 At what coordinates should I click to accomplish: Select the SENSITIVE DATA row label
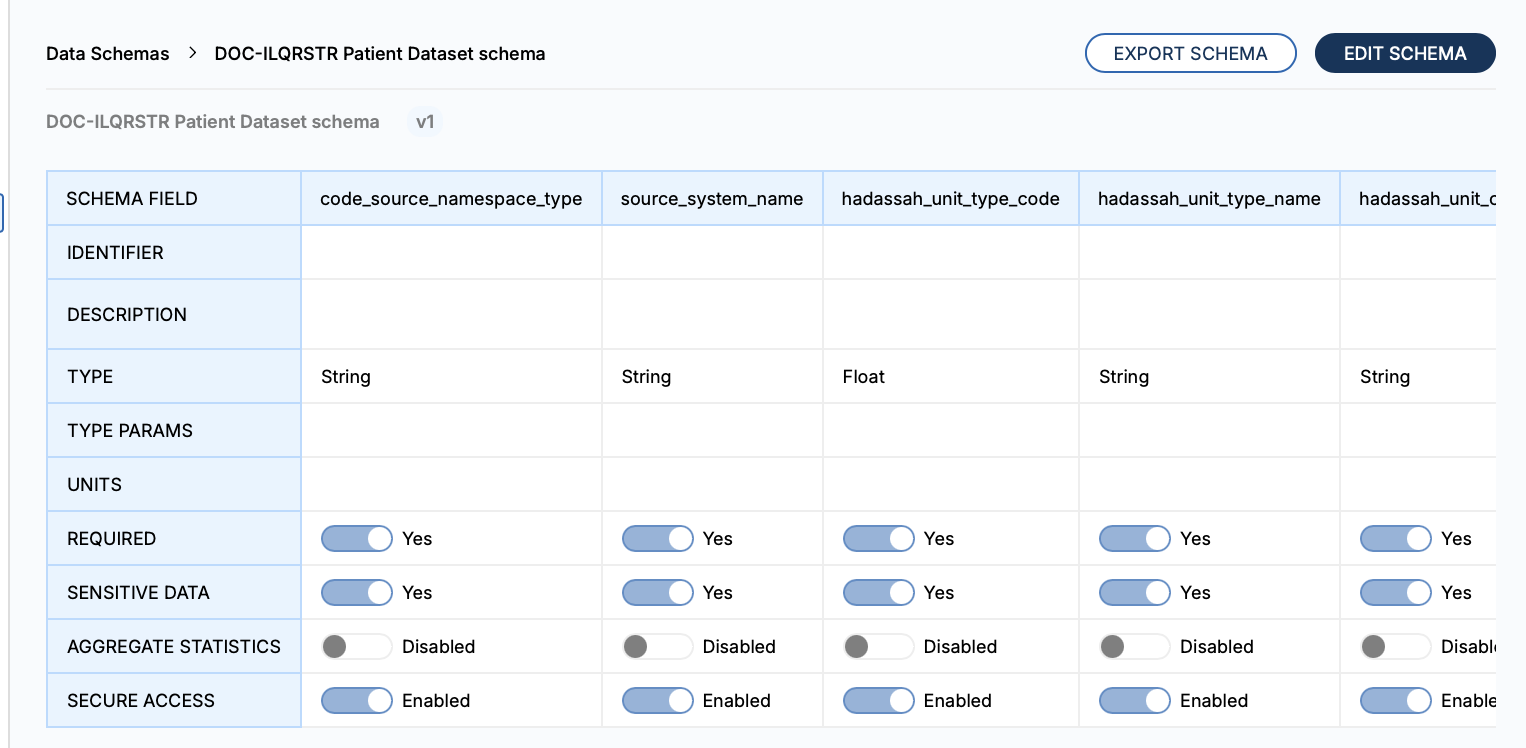[x=174, y=593]
